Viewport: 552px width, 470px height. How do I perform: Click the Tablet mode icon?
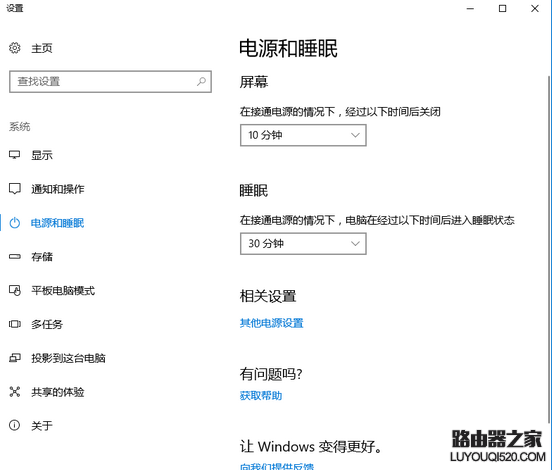14,290
